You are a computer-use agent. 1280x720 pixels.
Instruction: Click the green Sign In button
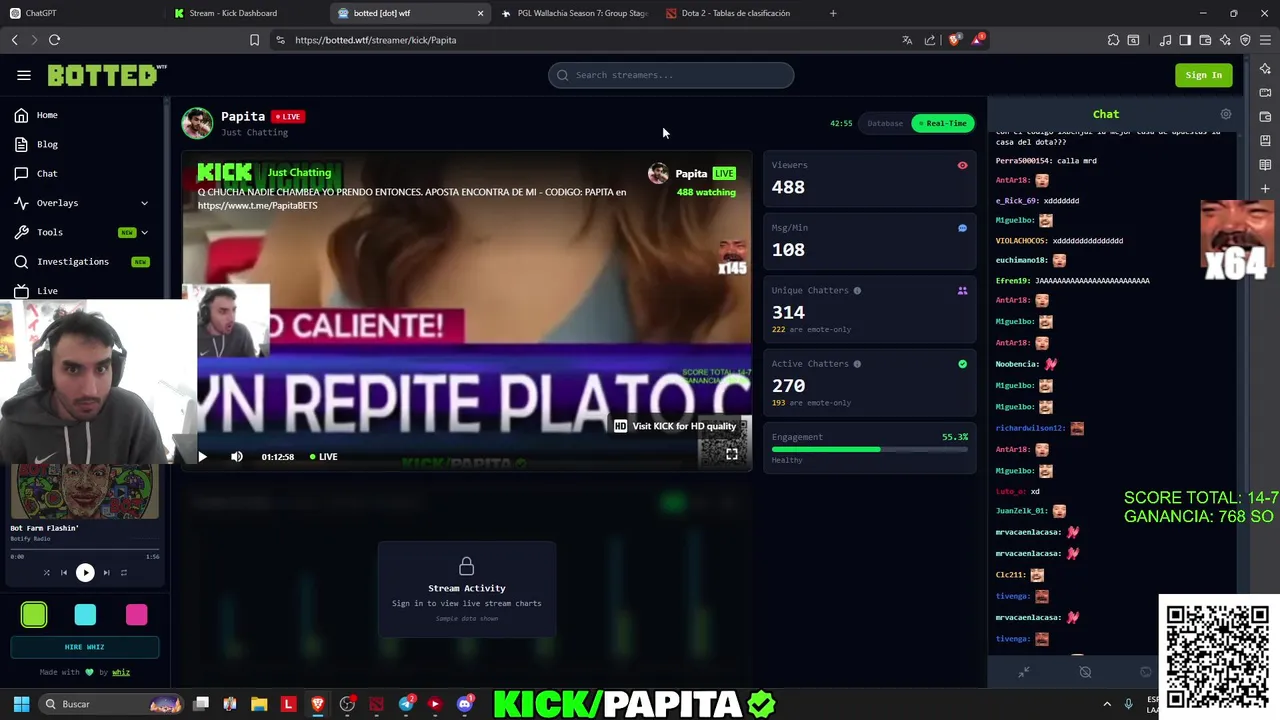click(x=1203, y=75)
